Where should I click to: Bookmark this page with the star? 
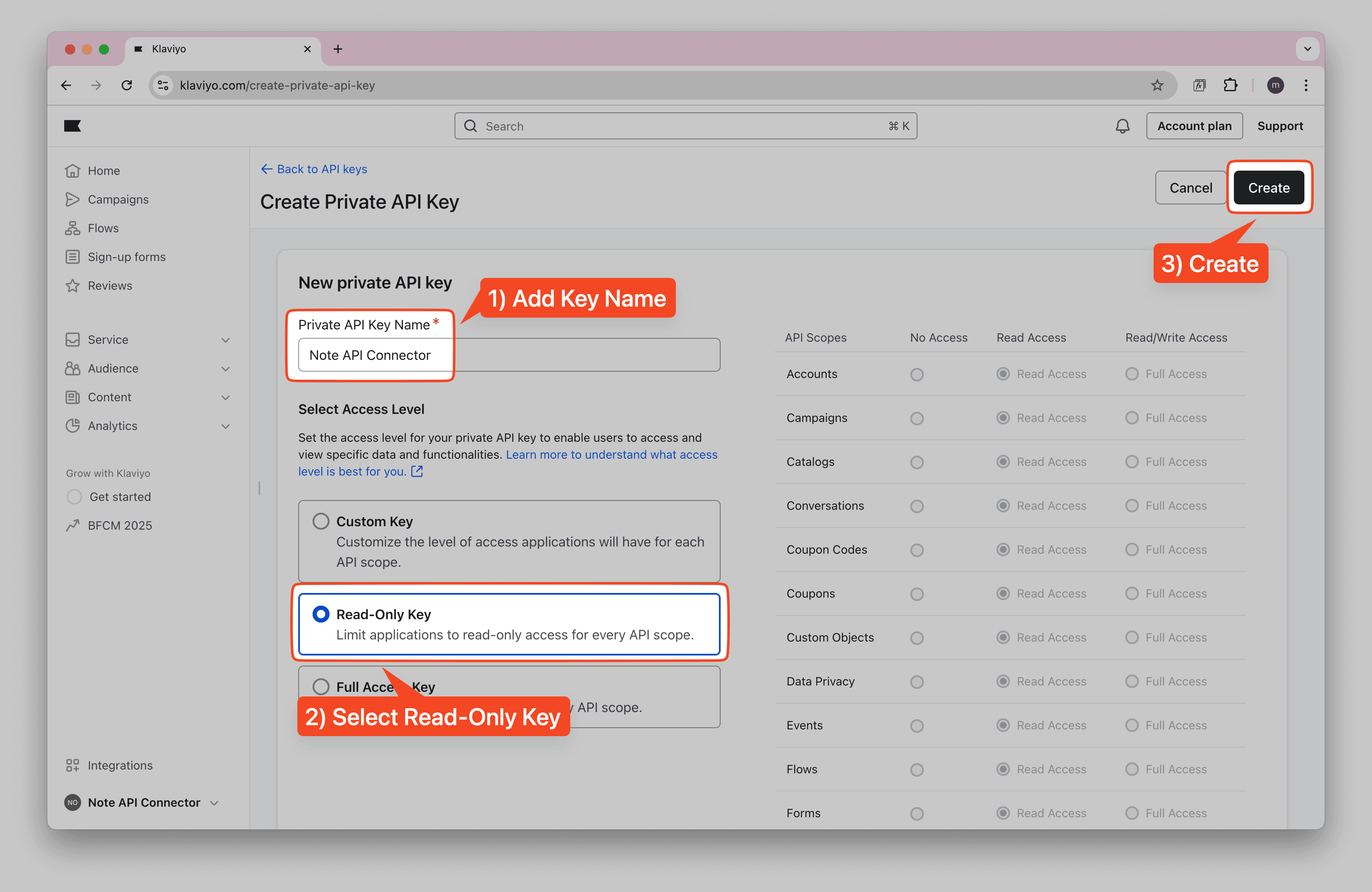(x=1157, y=85)
